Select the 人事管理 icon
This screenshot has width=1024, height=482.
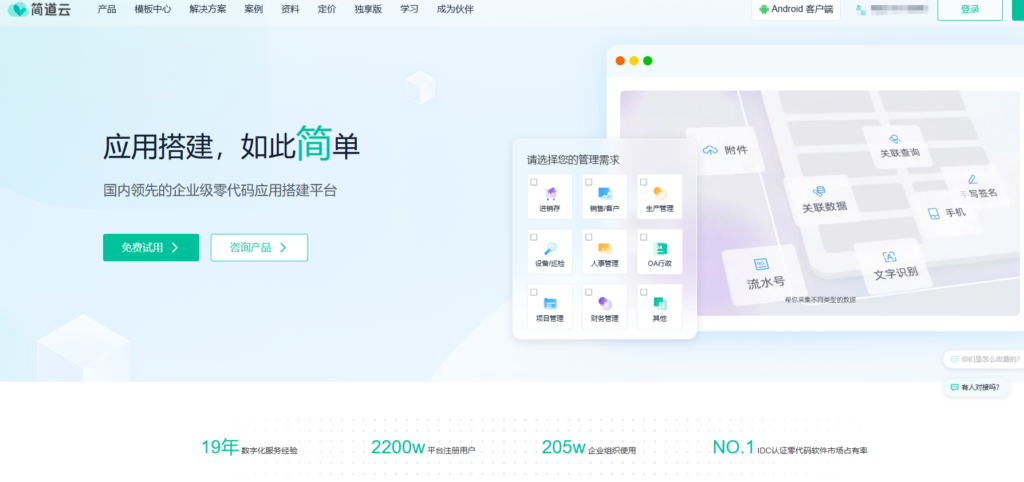tap(605, 248)
